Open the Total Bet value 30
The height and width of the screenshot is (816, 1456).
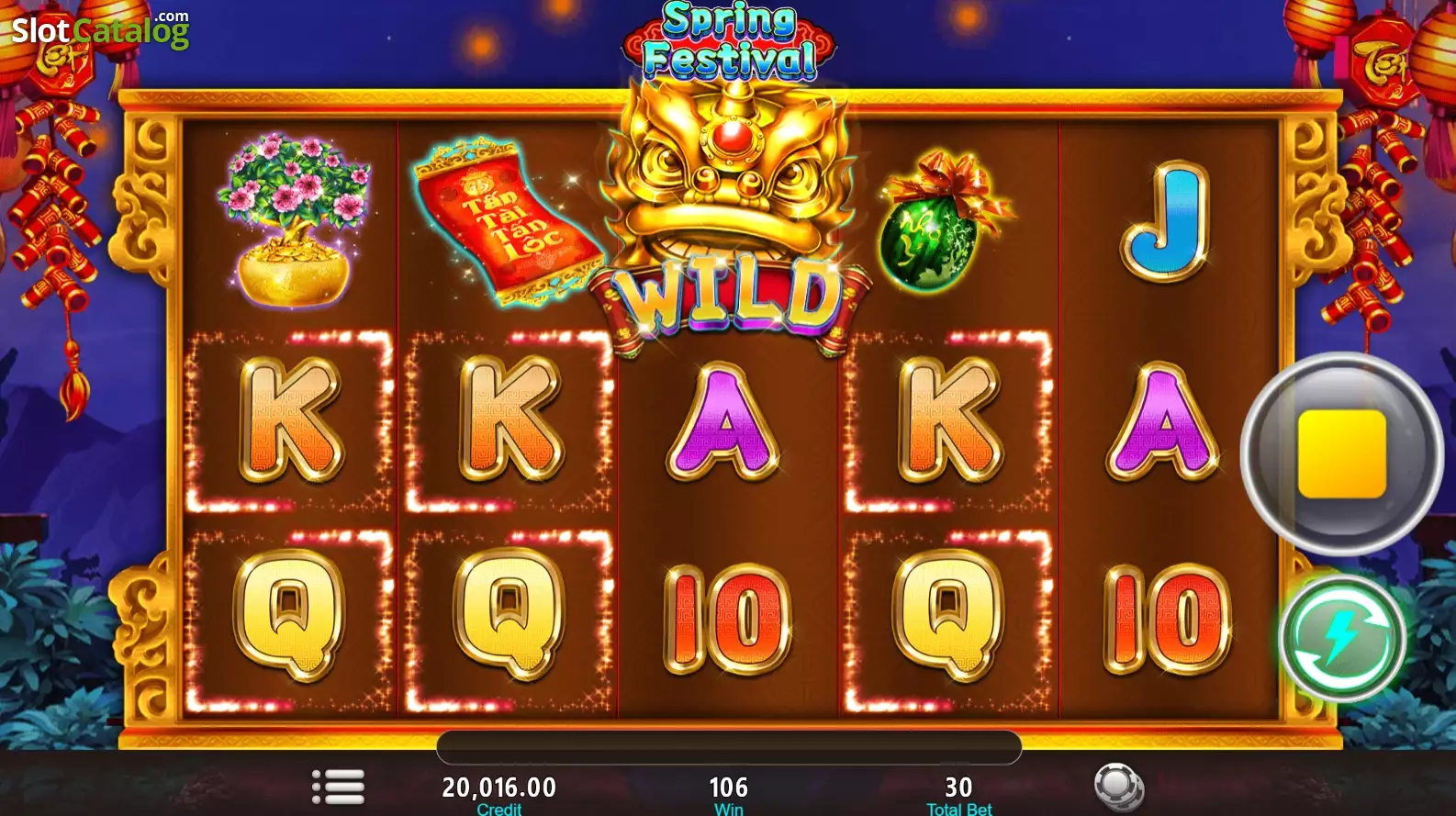(x=958, y=788)
